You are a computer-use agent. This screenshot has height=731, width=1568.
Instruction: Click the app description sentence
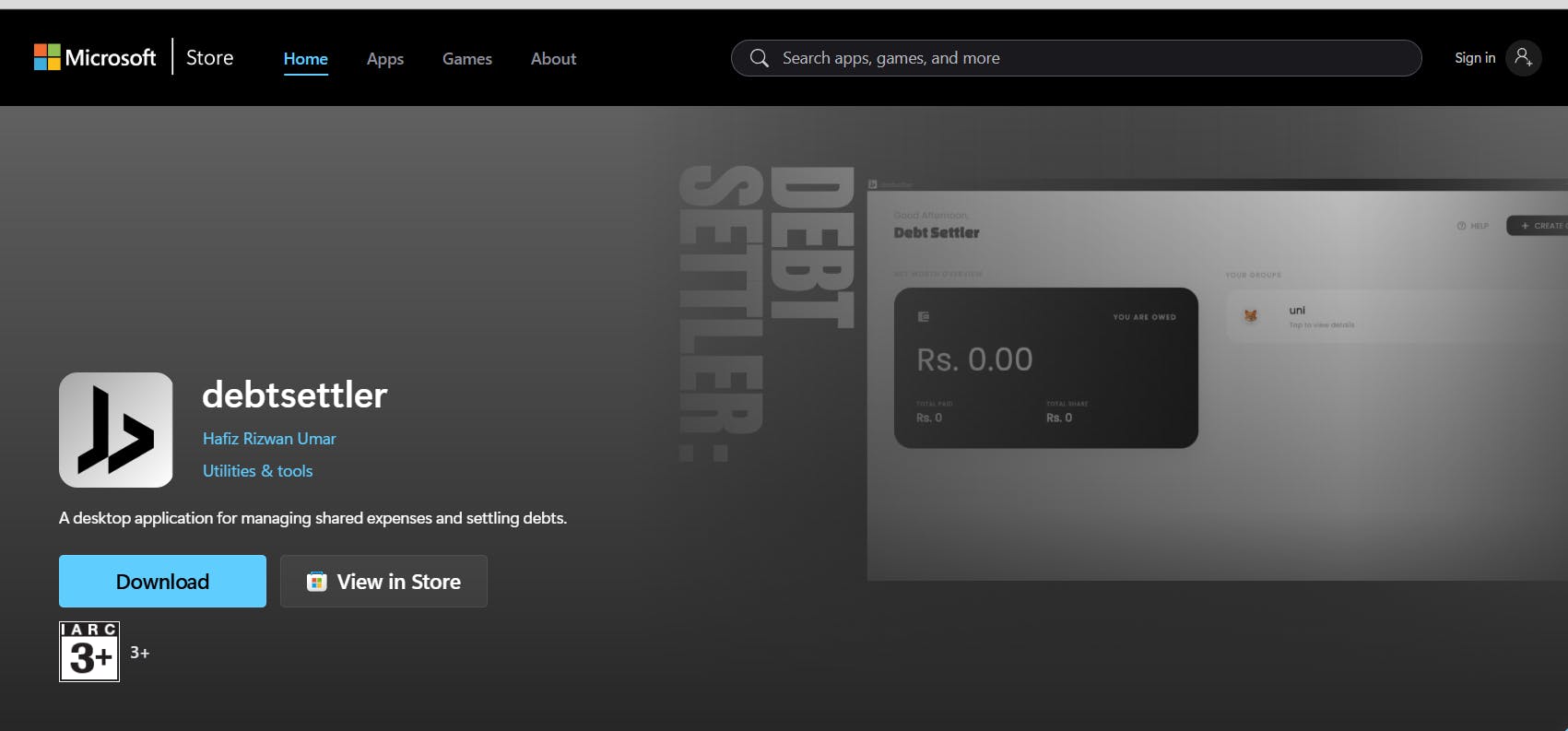click(x=312, y=518)
